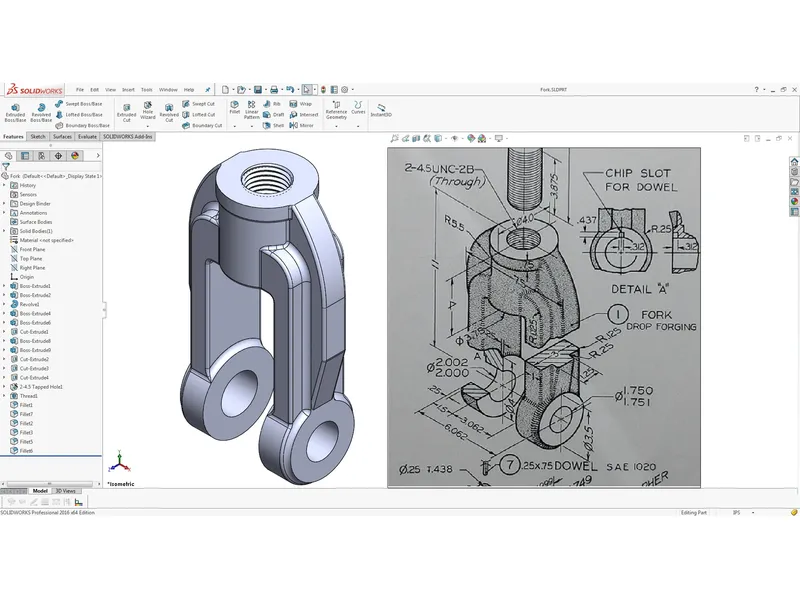Select Fillet6 in the feature tree
The image size is (800, 600).
click(x=26, y=451)
